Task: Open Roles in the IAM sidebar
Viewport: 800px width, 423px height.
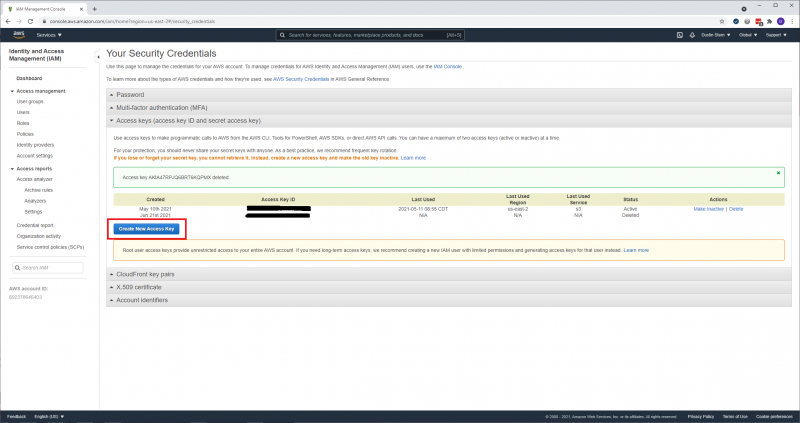Action: coord(23,123)
